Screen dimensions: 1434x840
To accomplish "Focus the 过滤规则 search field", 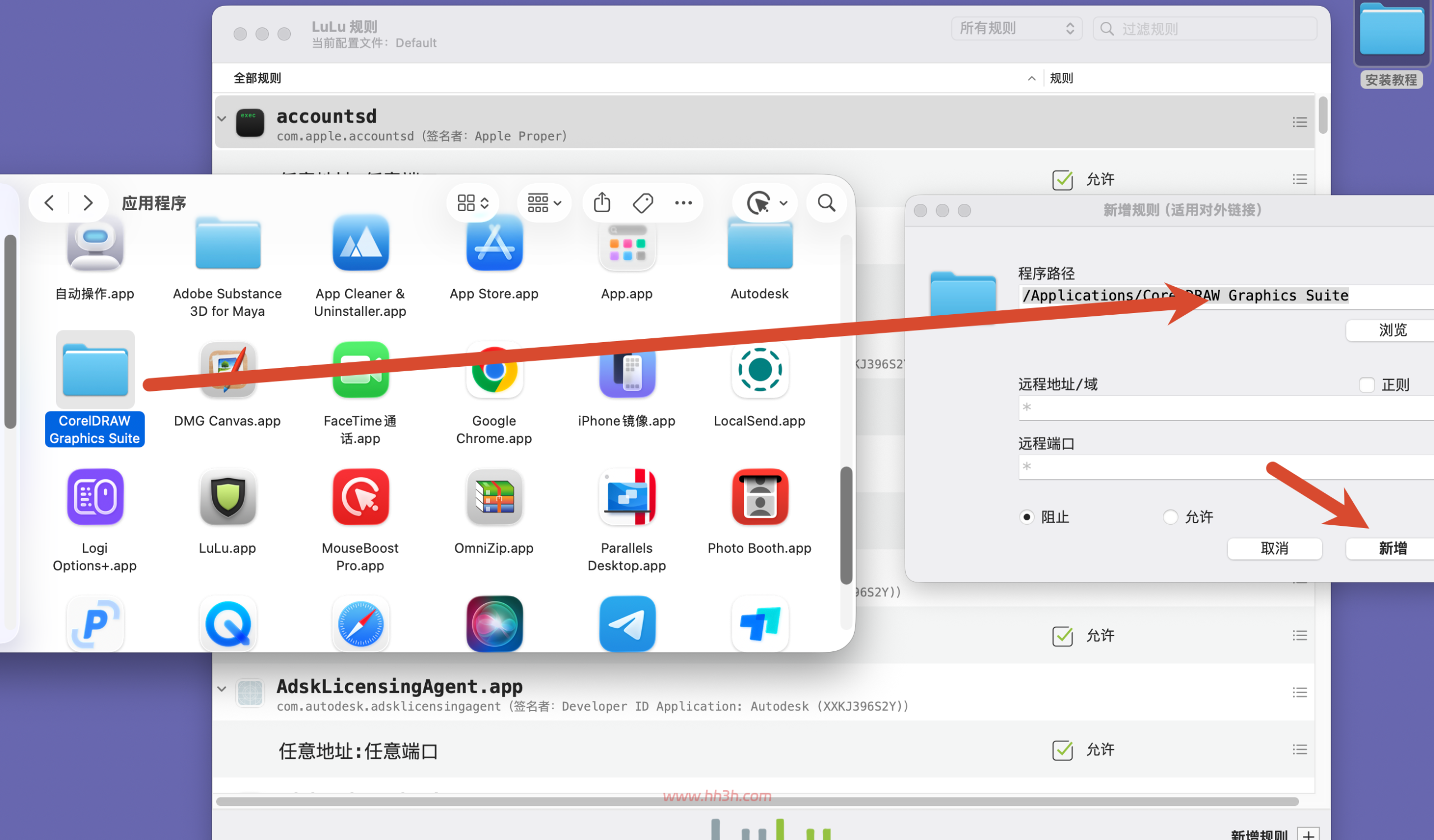I will coord(1205,29).
